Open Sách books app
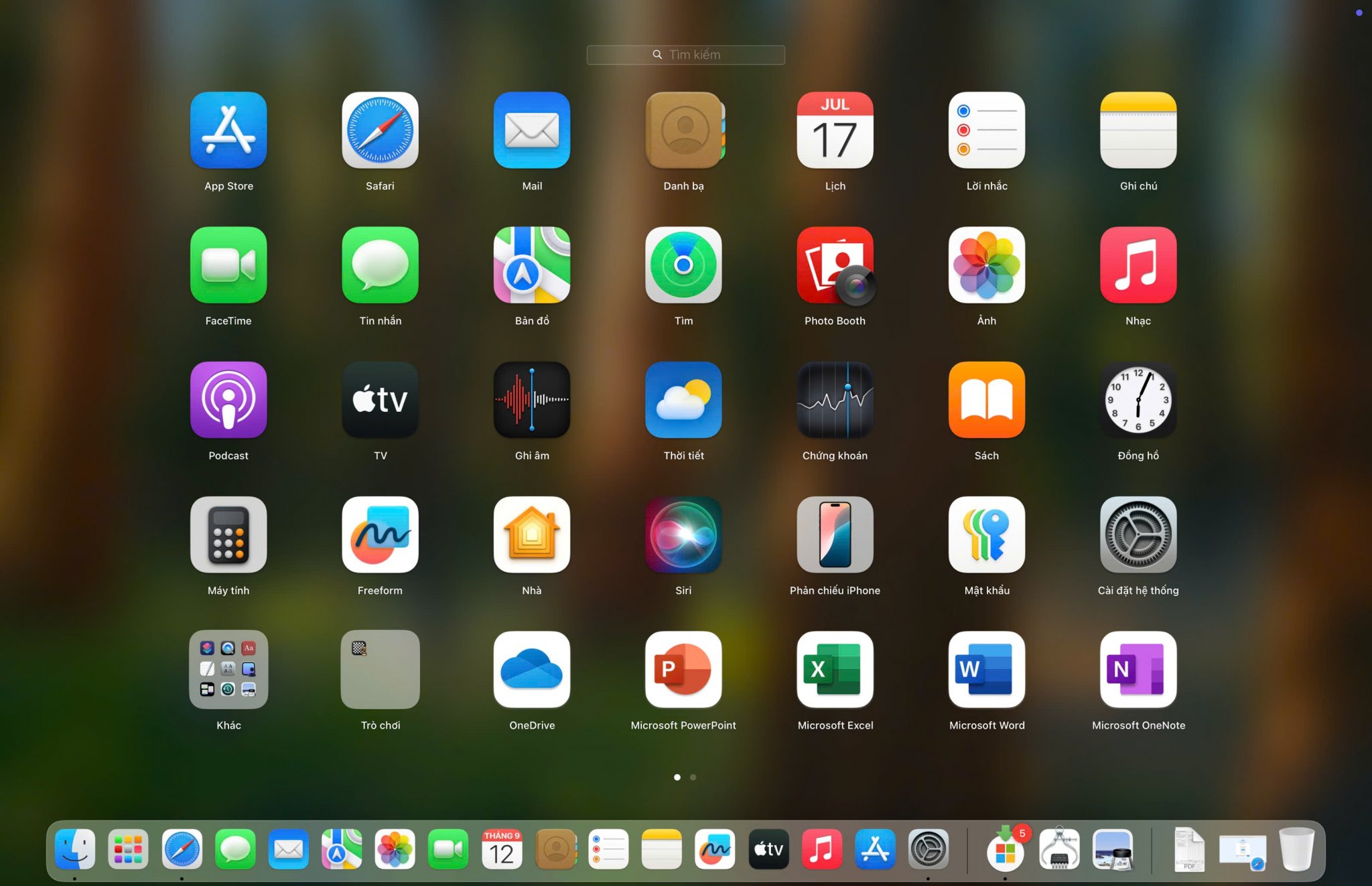The height and width of the screenshot is (886, 1372). (987, 400)
